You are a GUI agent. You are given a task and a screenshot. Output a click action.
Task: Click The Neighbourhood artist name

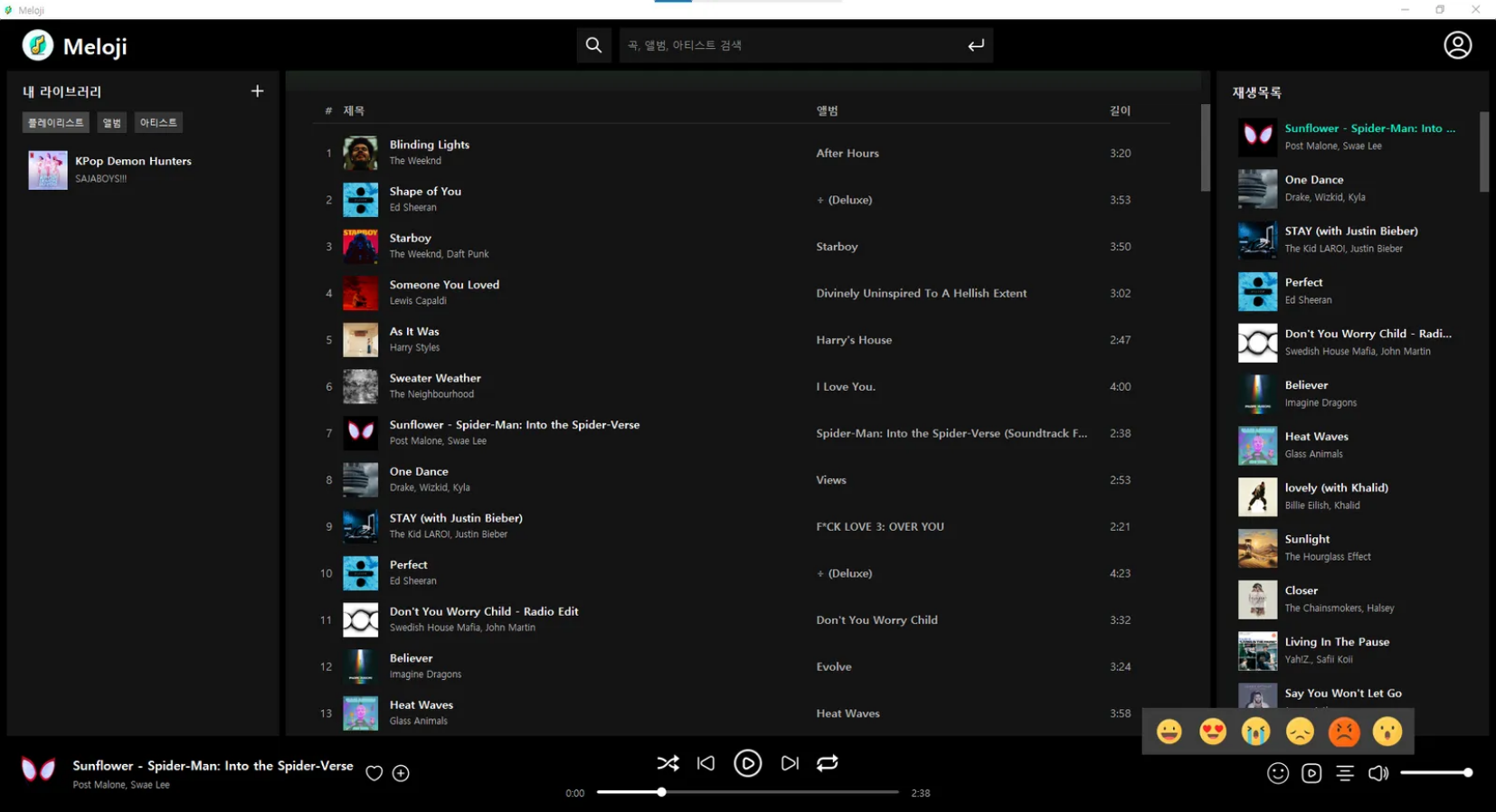pyautogui.click(x=431, y=394)
